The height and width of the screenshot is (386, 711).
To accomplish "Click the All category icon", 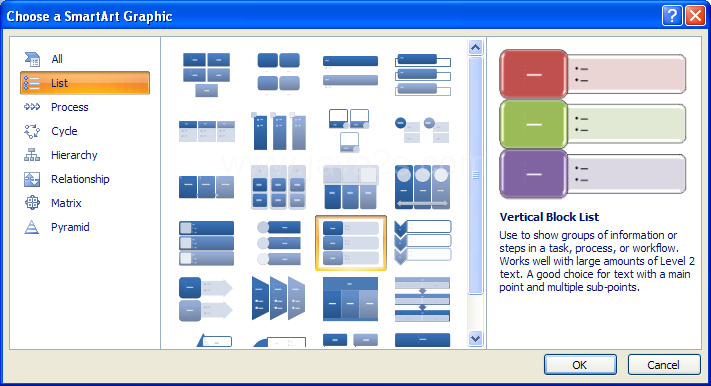I will pos(32,59).
